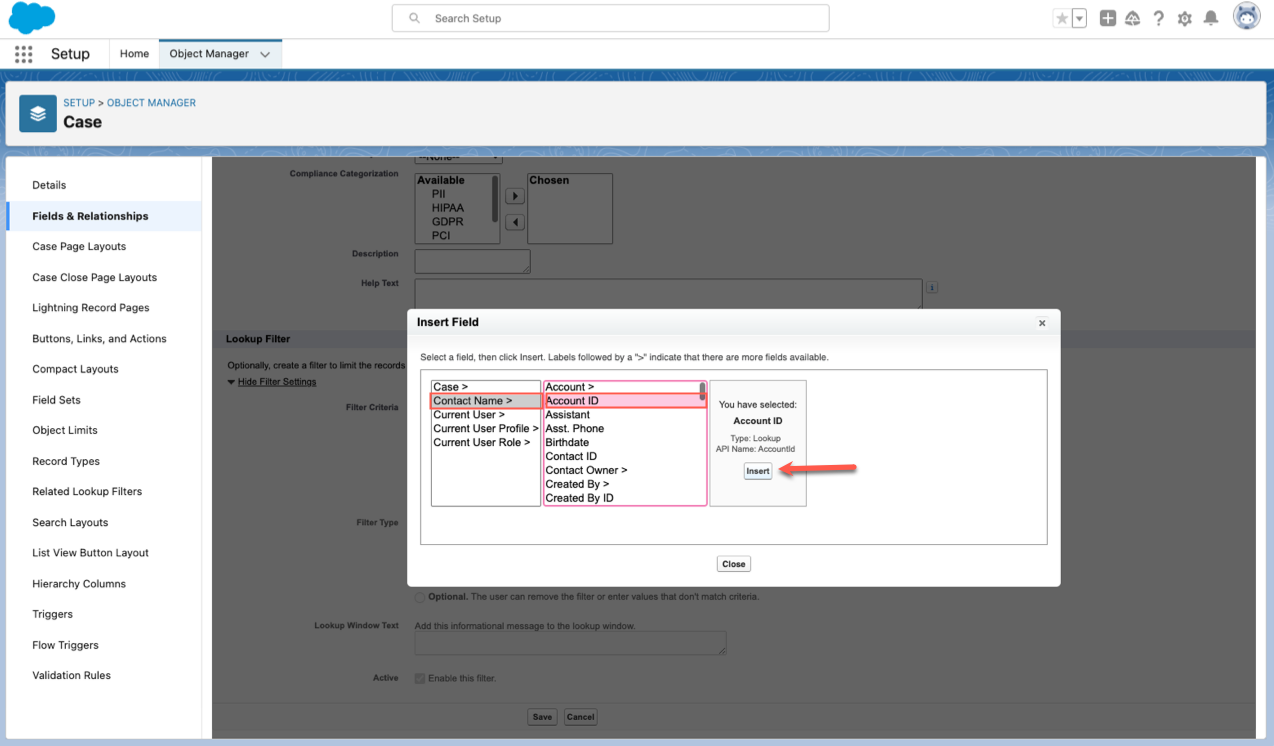Click the Search Setup field
The height and width of the screenshot is (746, 1274).
[x=610, y=18]
